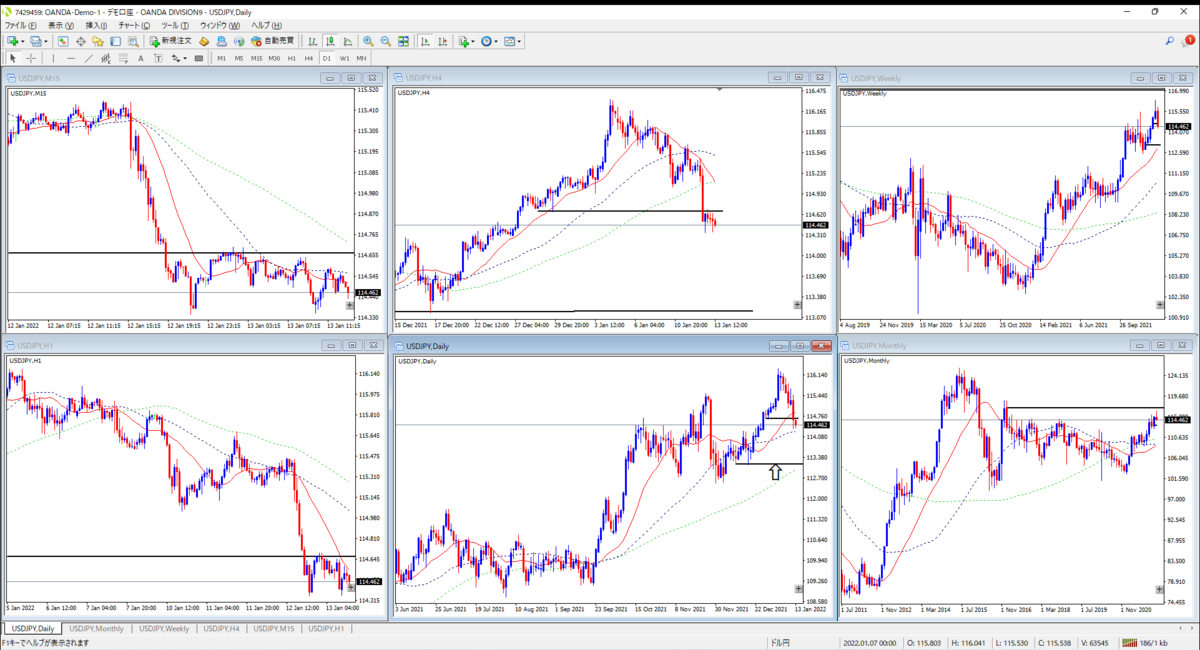
Task: Expand the New Chart dropdown arrow
Action: click(x=23, y=41)
